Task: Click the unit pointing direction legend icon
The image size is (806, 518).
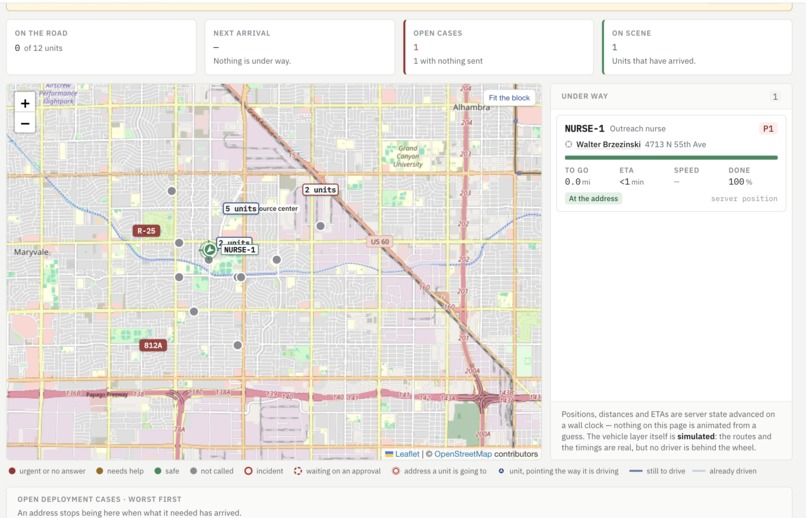Action: click(501, 471)
